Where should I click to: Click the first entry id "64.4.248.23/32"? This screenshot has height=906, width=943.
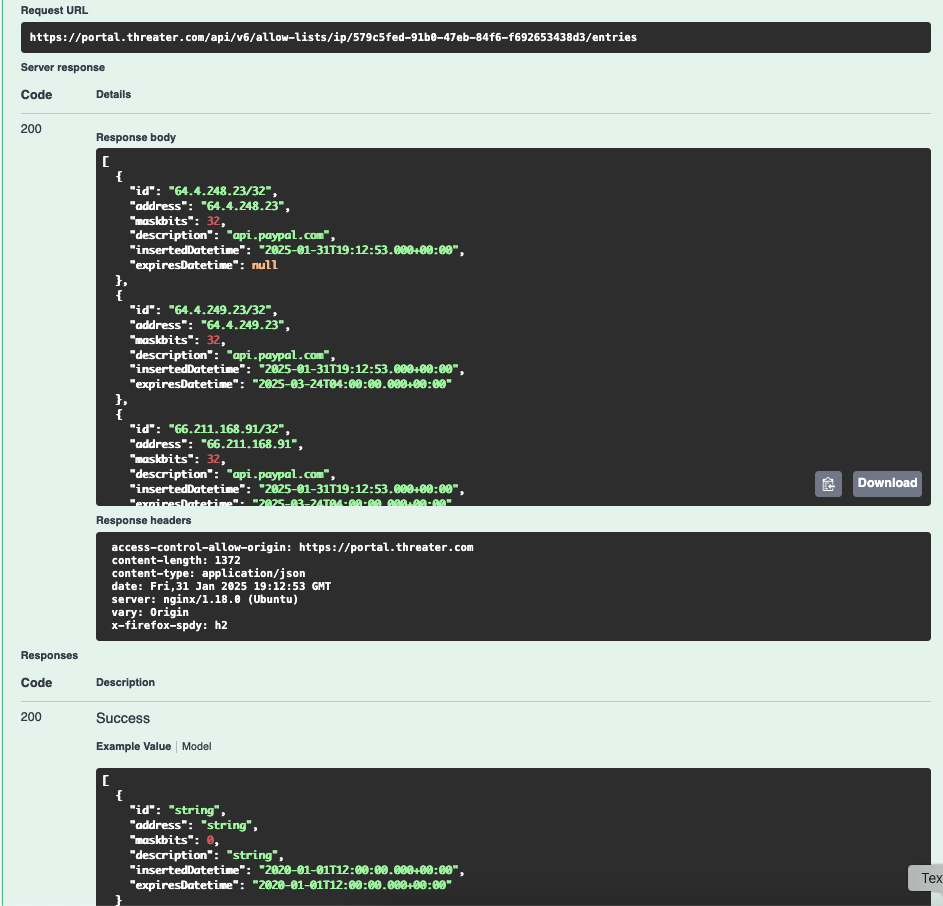point(220,191)
